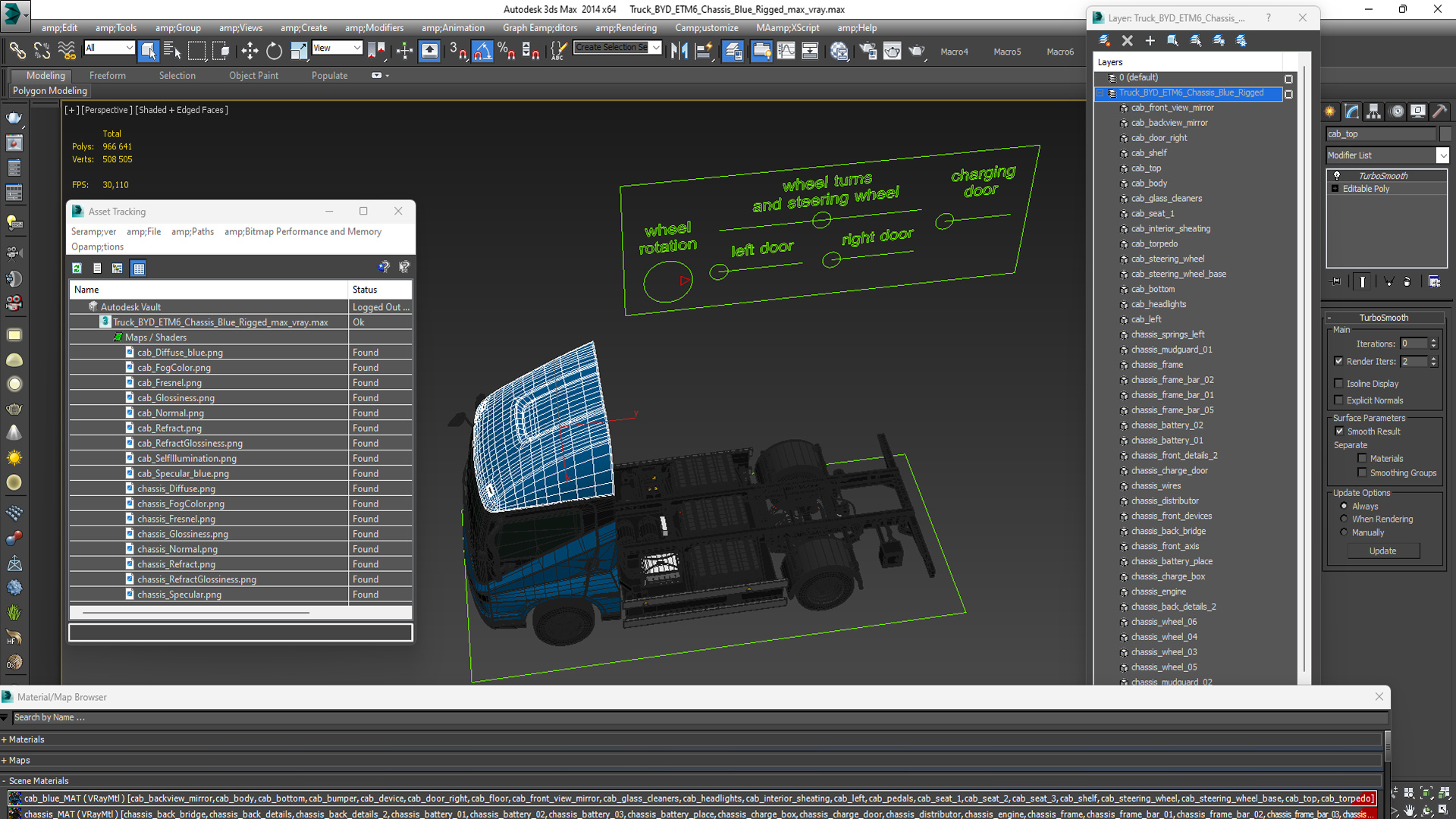
Task: Select When Rendering update option
Action: point(1344,519)
